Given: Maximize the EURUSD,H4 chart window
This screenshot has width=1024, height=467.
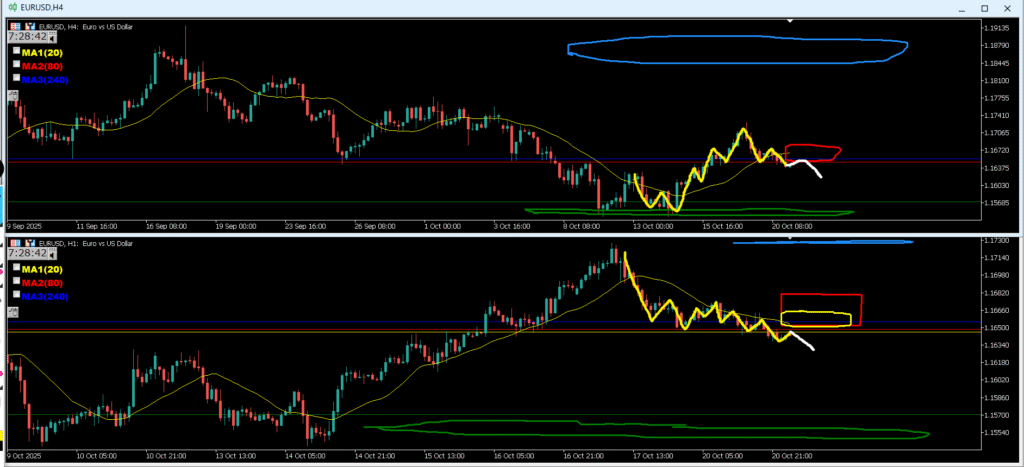Looking at the screenshot, I should pyautogui.click(x=985, y=7).
